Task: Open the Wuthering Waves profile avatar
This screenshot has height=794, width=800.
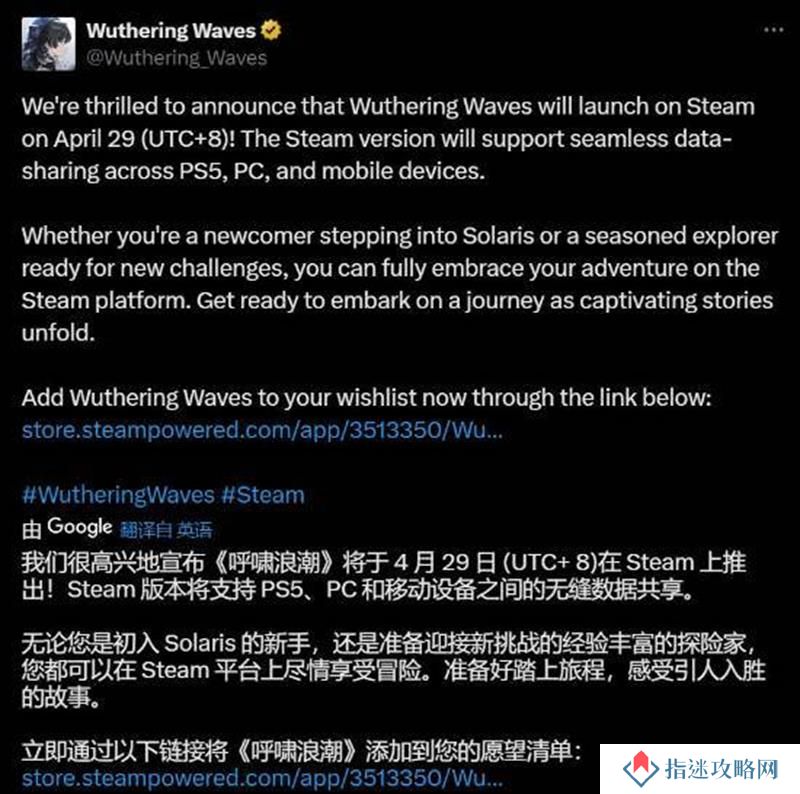Action: (x=48, y=43)
